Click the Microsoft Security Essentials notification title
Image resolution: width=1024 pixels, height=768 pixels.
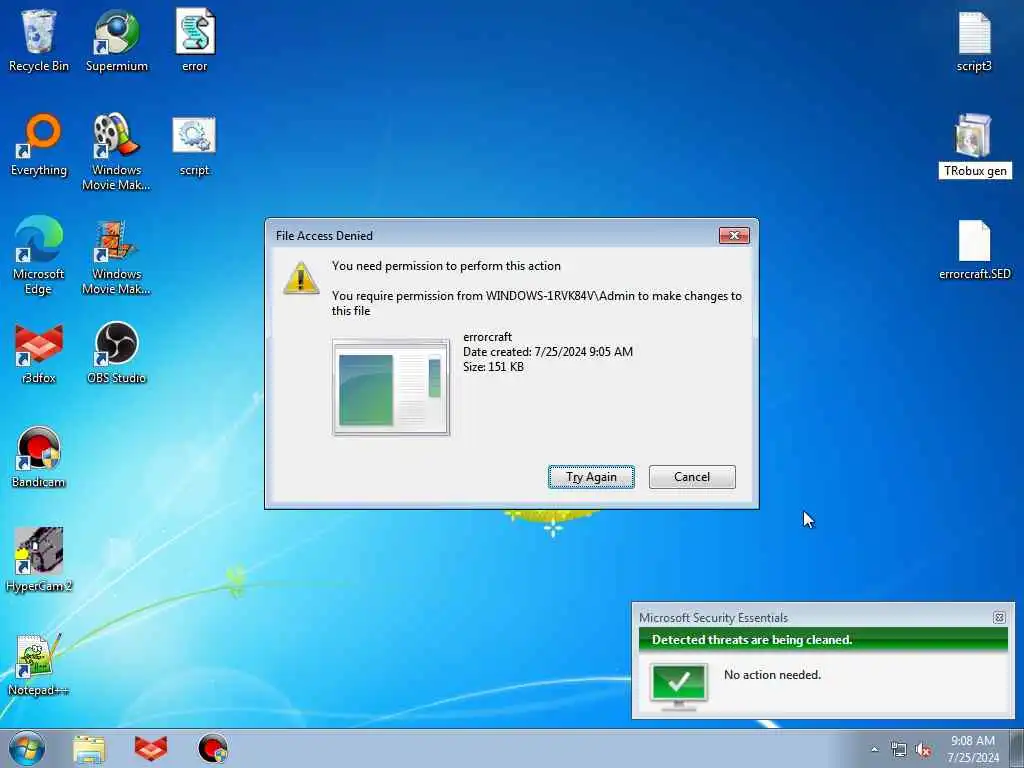(713, 617)
